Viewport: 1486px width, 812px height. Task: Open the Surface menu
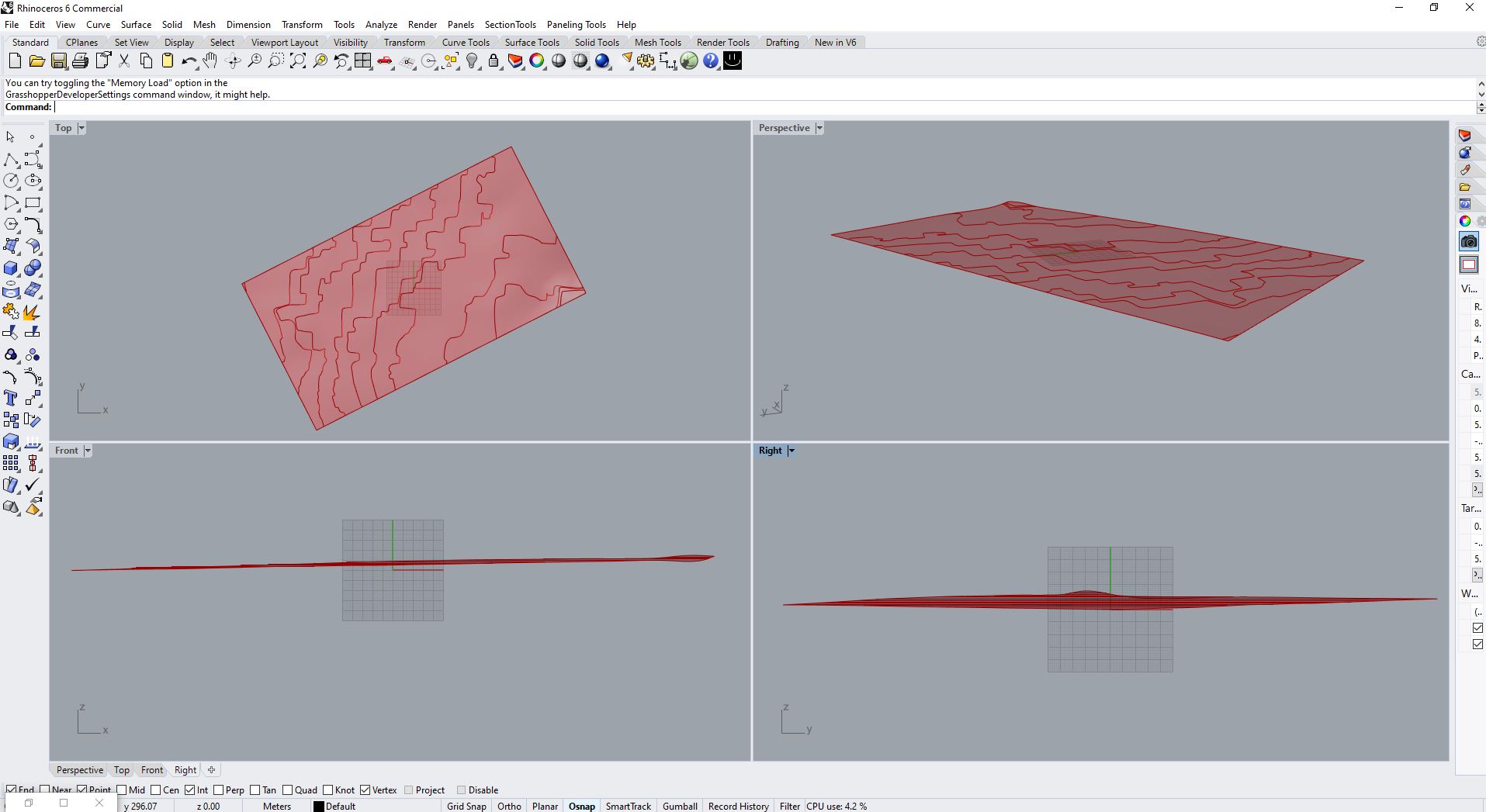pos(136,24)
